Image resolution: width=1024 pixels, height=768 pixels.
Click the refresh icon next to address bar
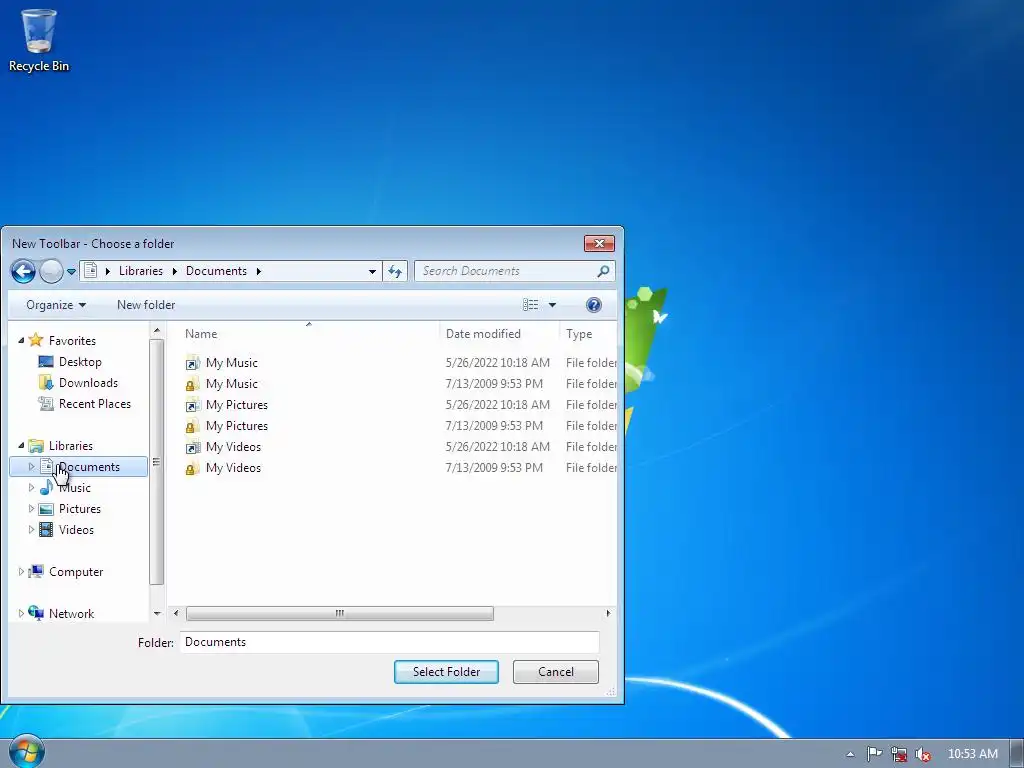(395, 271)
